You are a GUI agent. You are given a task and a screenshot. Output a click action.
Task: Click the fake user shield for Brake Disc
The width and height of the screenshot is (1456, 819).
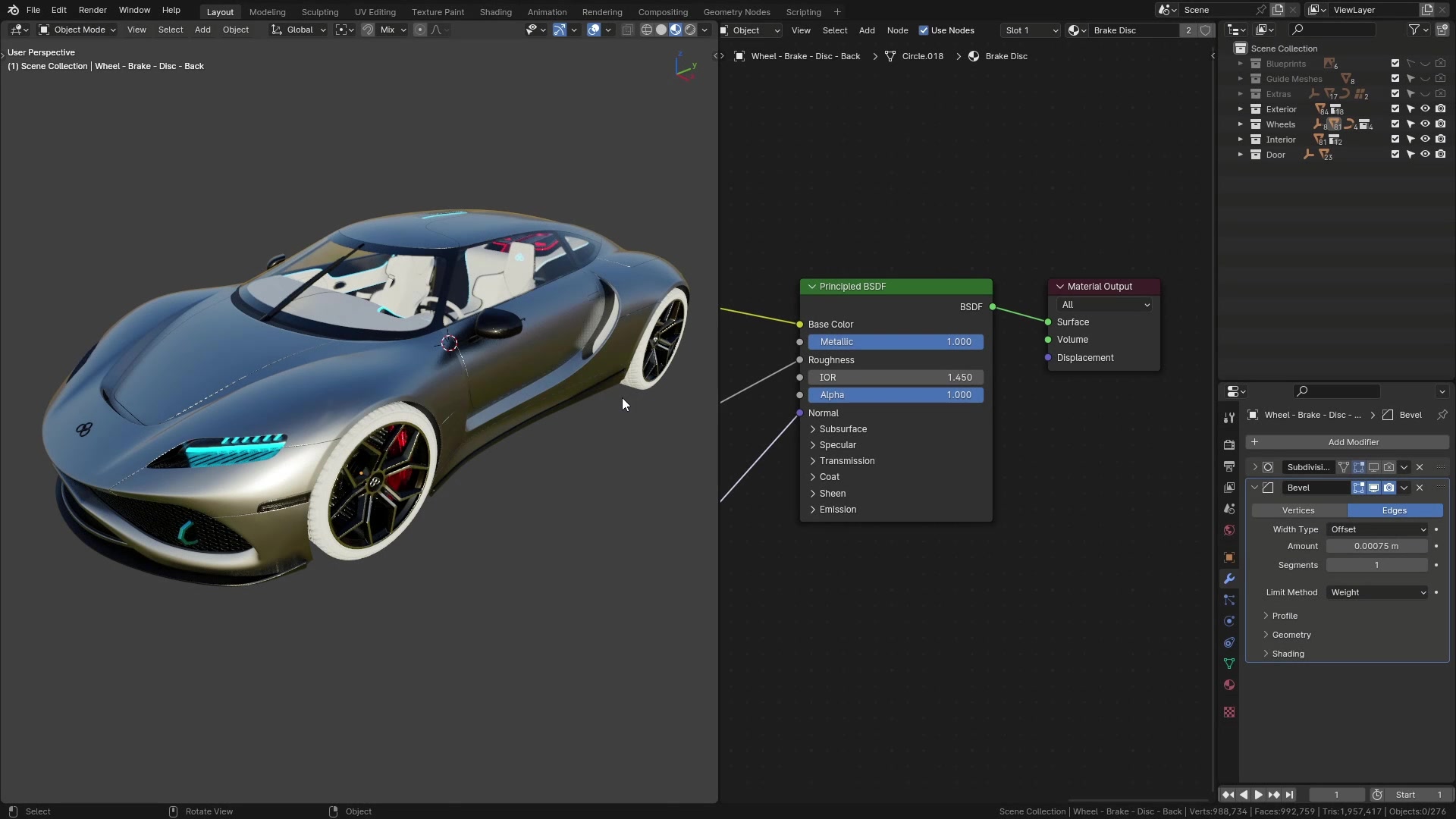tap(1205, 30)
